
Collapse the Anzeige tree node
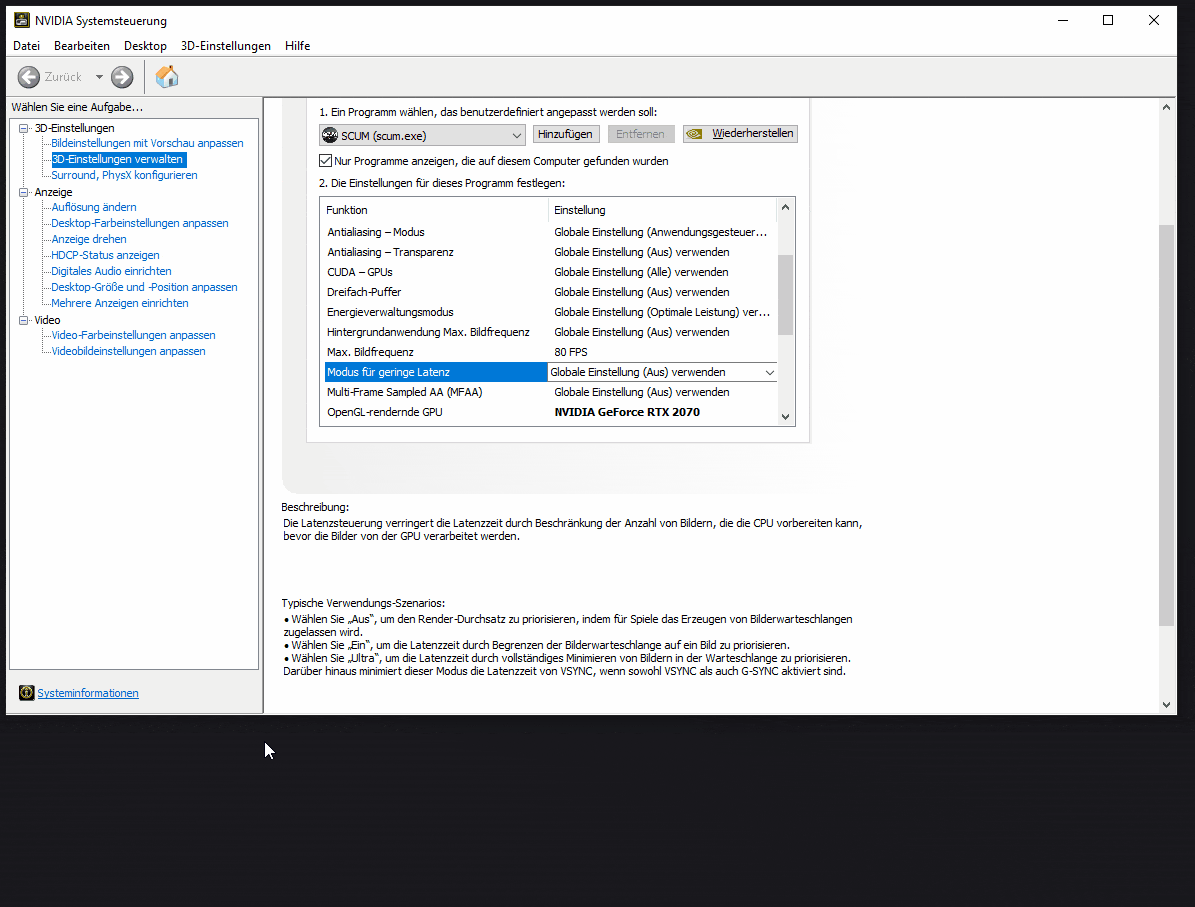click(25, 192)
